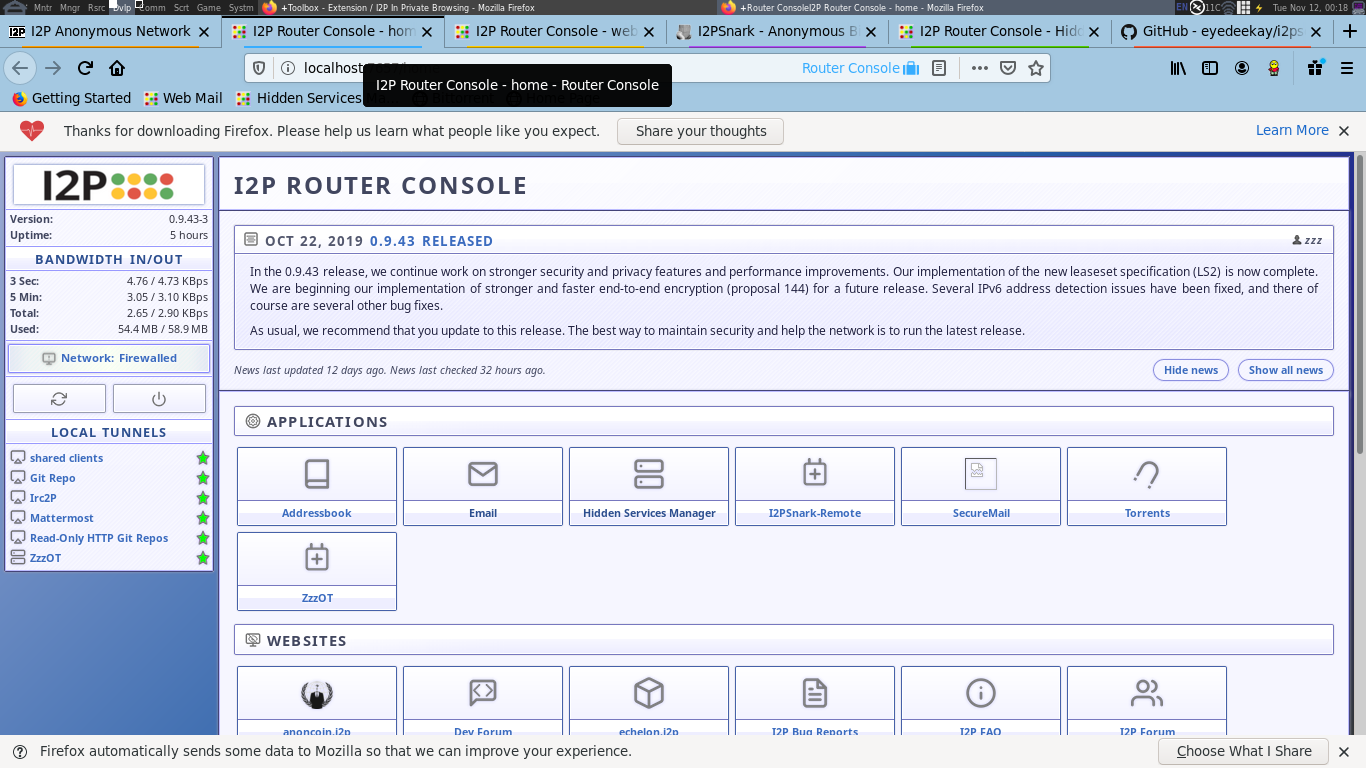Image resolution: width=1366 pixels, height=768 pixels.
Task: Switch to the I2PSnark browser tab
Action: [770, 31]
